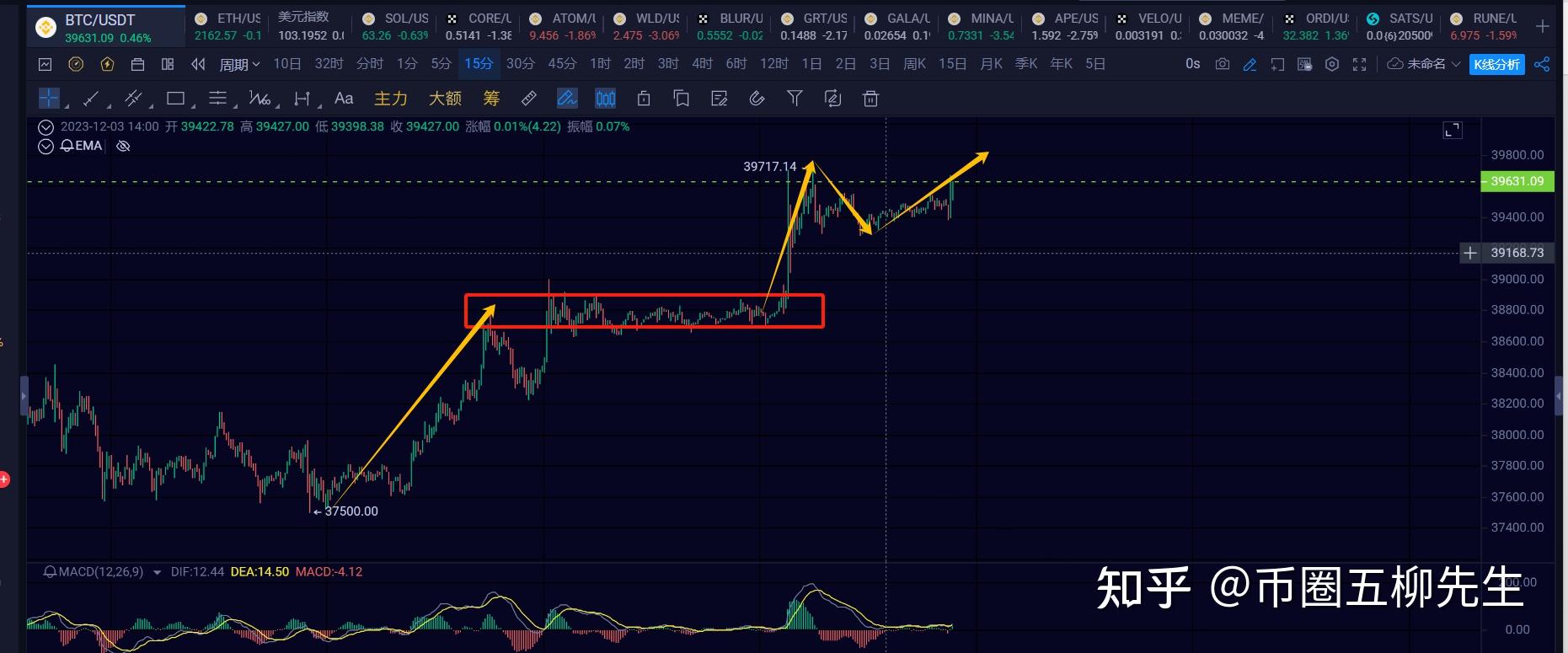Pick the ruler measuring tool

pos(529,99)
